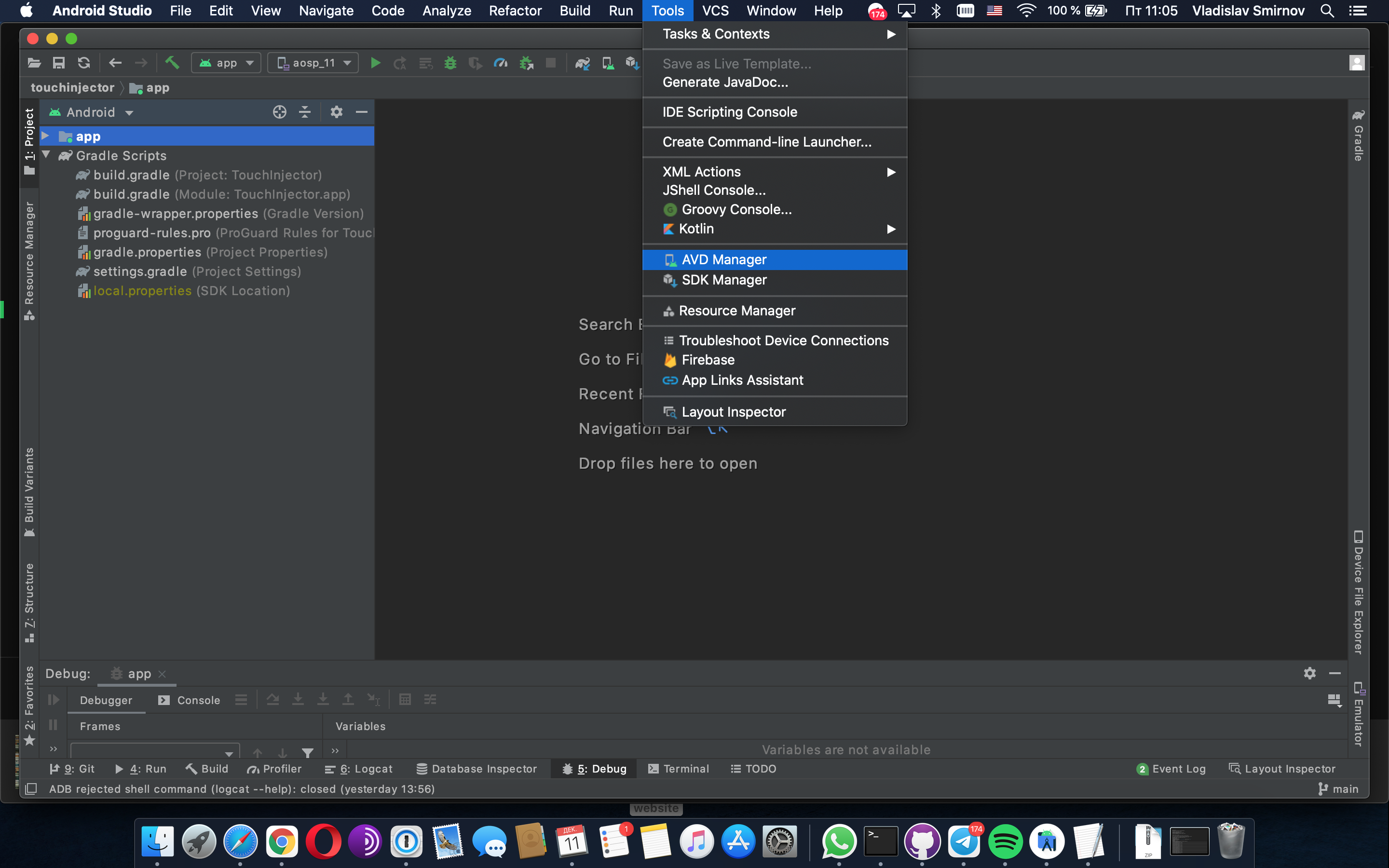Viewport: 1389px width, 868px height.
Task: Open the Terminal tool window button
Action: [679, 769]
